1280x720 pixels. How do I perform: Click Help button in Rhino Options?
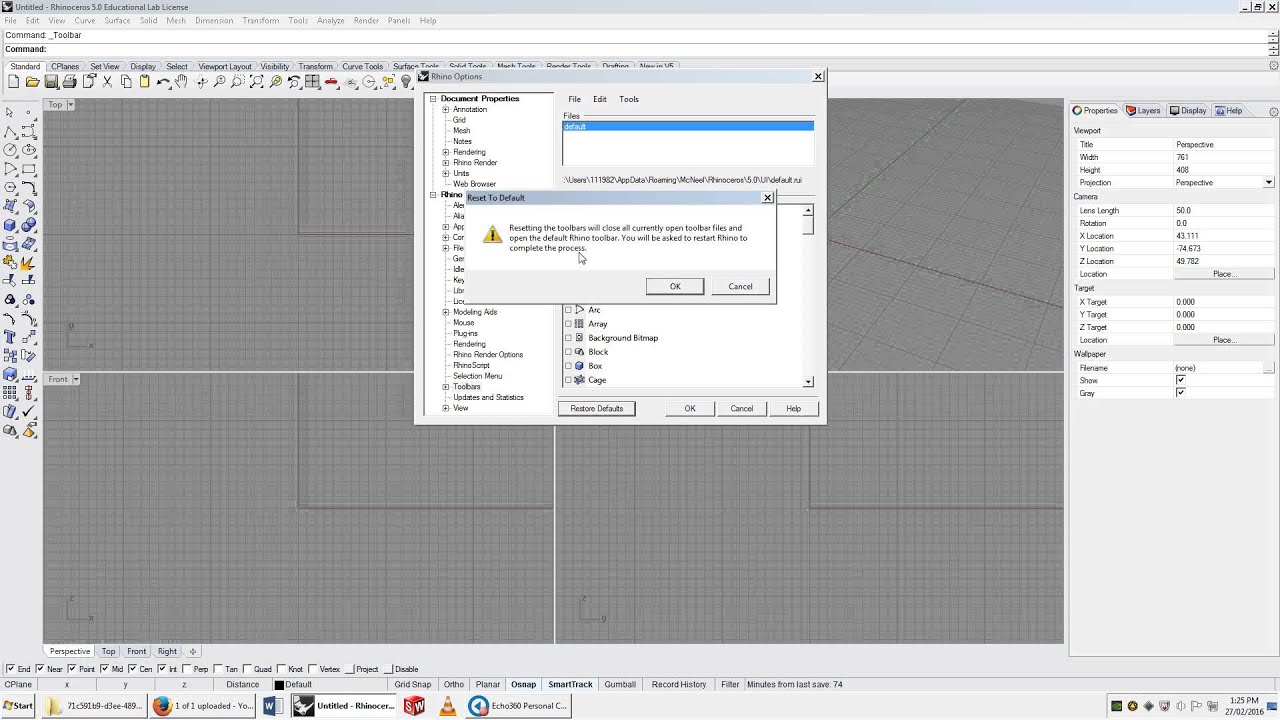pos(793,409)
